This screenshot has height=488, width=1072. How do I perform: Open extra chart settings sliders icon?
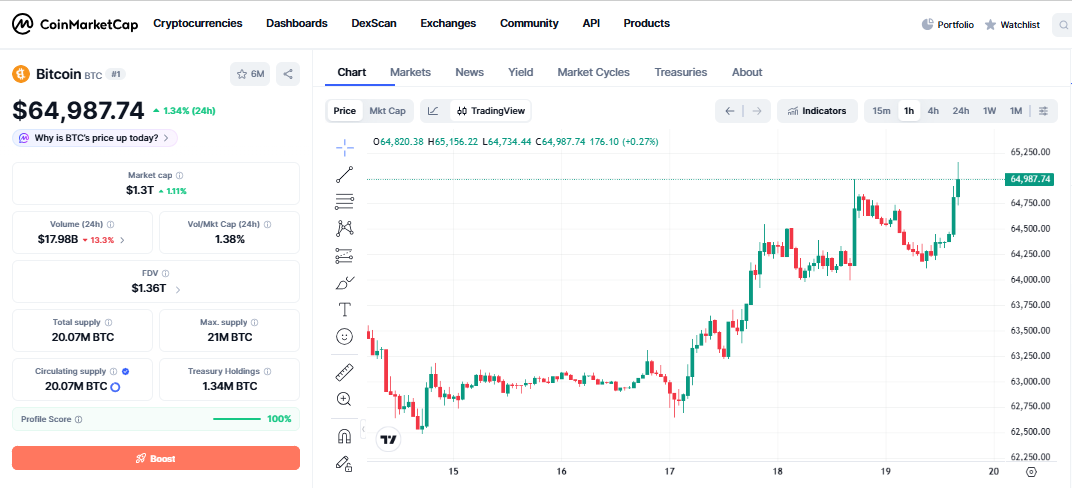(x=1043, y=111)
